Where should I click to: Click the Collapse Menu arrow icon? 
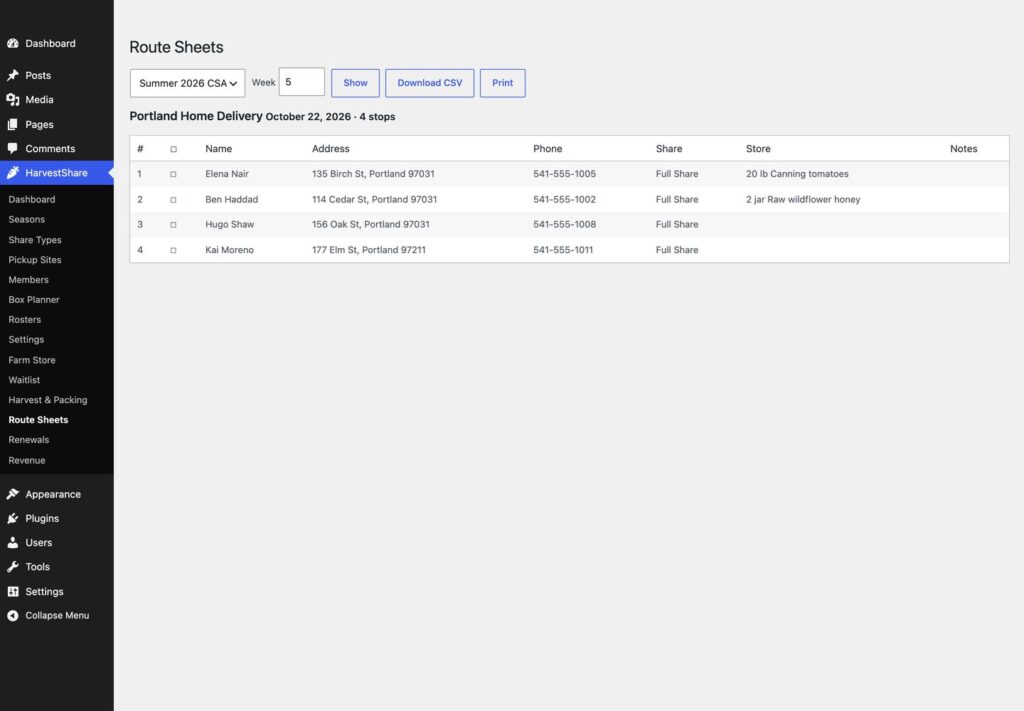(12, 615)
